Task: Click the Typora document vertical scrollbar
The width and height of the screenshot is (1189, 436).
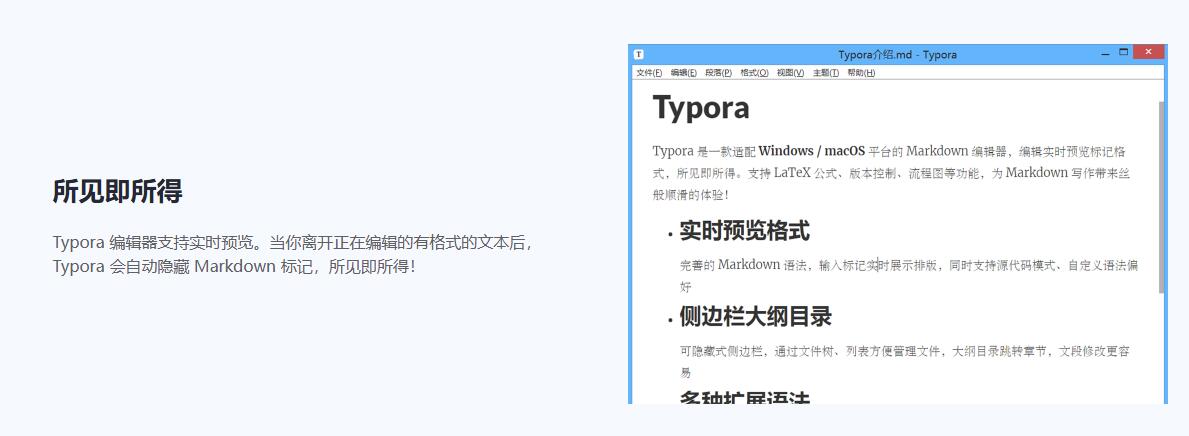Action: click(x=1161, y=197)
